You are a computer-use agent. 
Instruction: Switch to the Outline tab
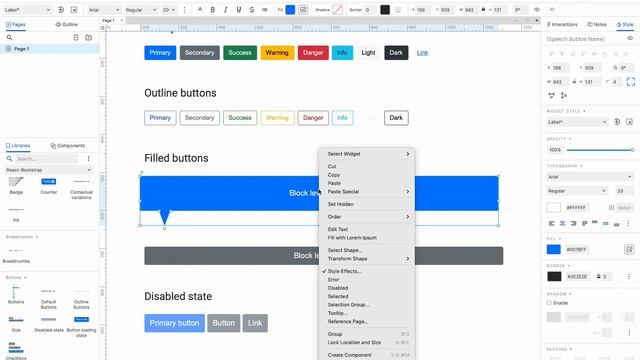[x=66, y=24]
